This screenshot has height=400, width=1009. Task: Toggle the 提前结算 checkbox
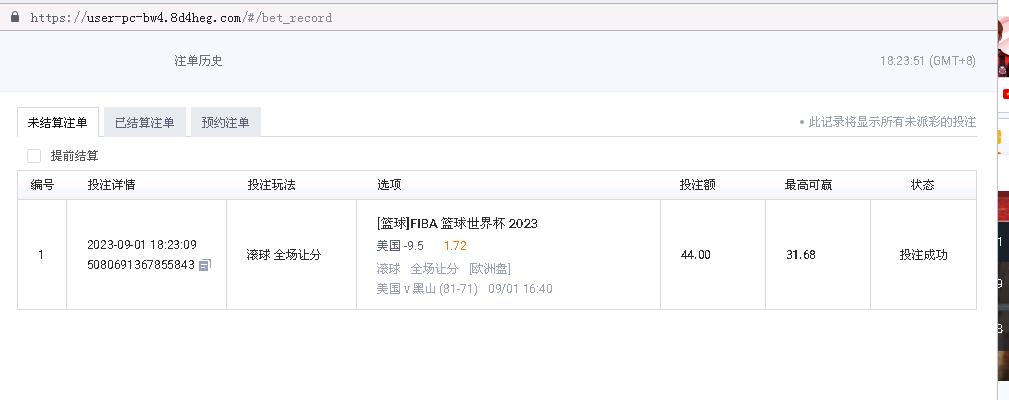(34, 156)
